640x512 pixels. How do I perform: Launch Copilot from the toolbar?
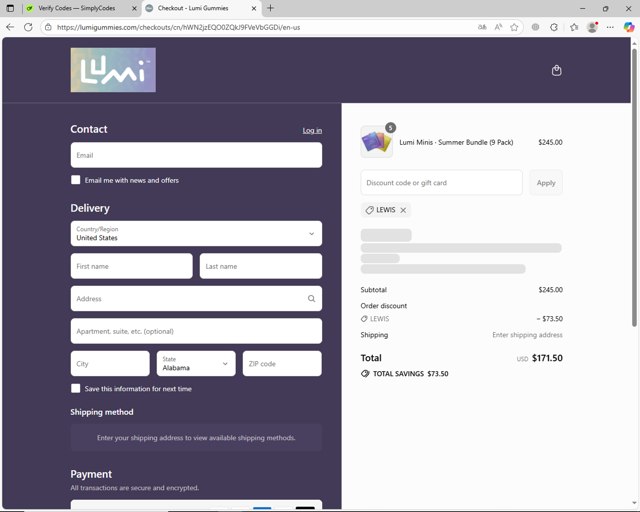(x=629, y=27)
